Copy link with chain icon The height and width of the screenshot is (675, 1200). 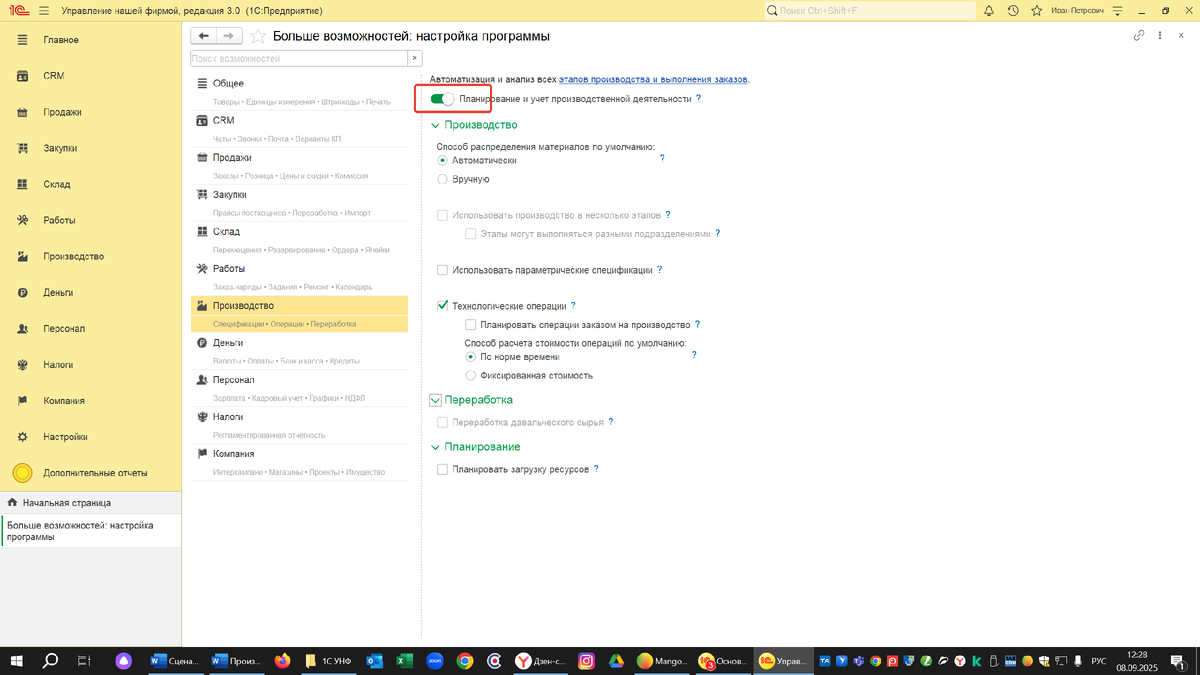pyautogui.click(x=1138, y=35)
